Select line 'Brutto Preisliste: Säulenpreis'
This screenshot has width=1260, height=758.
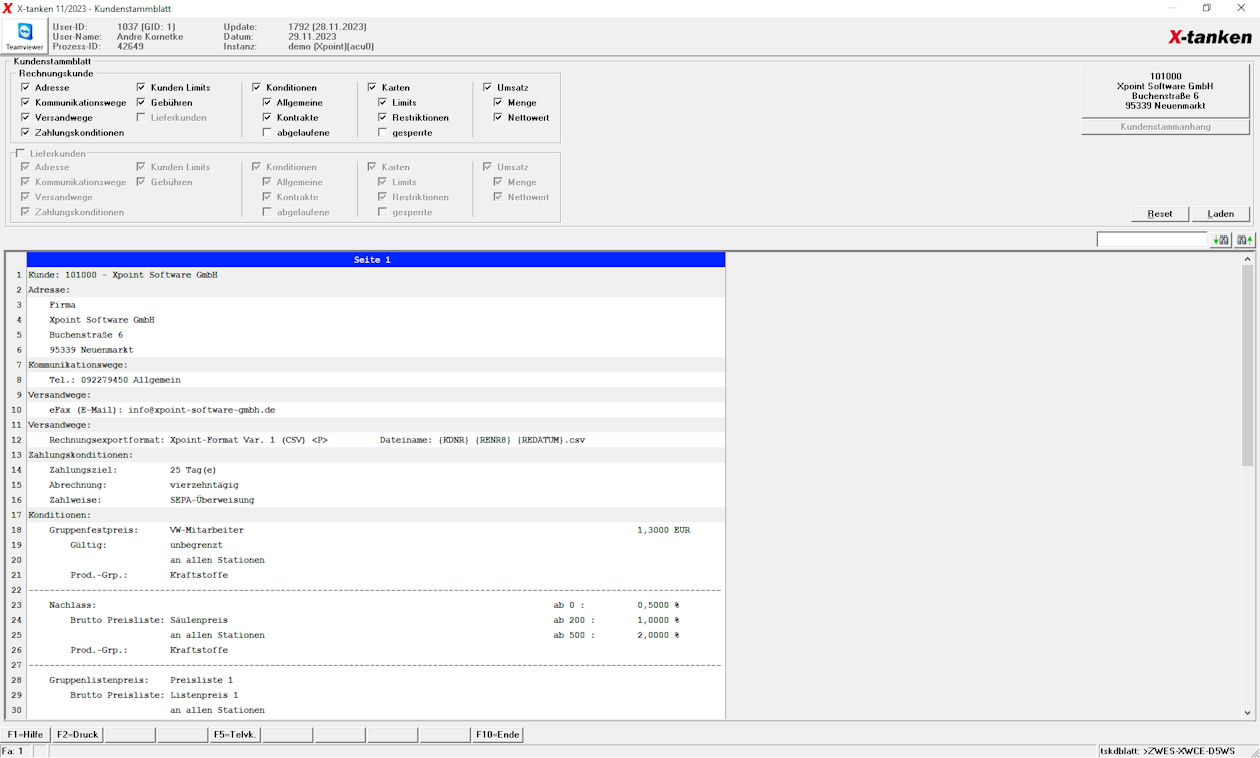click(x=375, y=620)
